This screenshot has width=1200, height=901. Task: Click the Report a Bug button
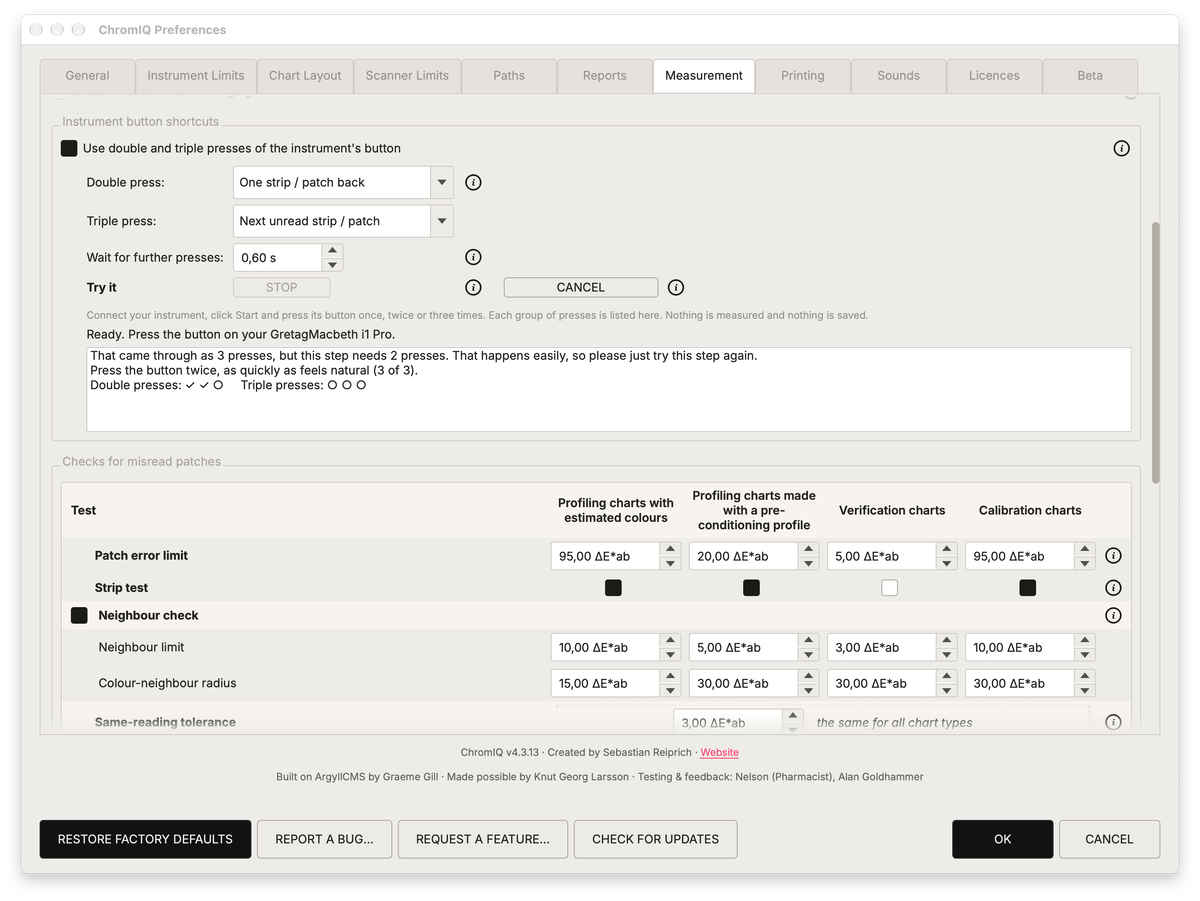tap(324, 839)
